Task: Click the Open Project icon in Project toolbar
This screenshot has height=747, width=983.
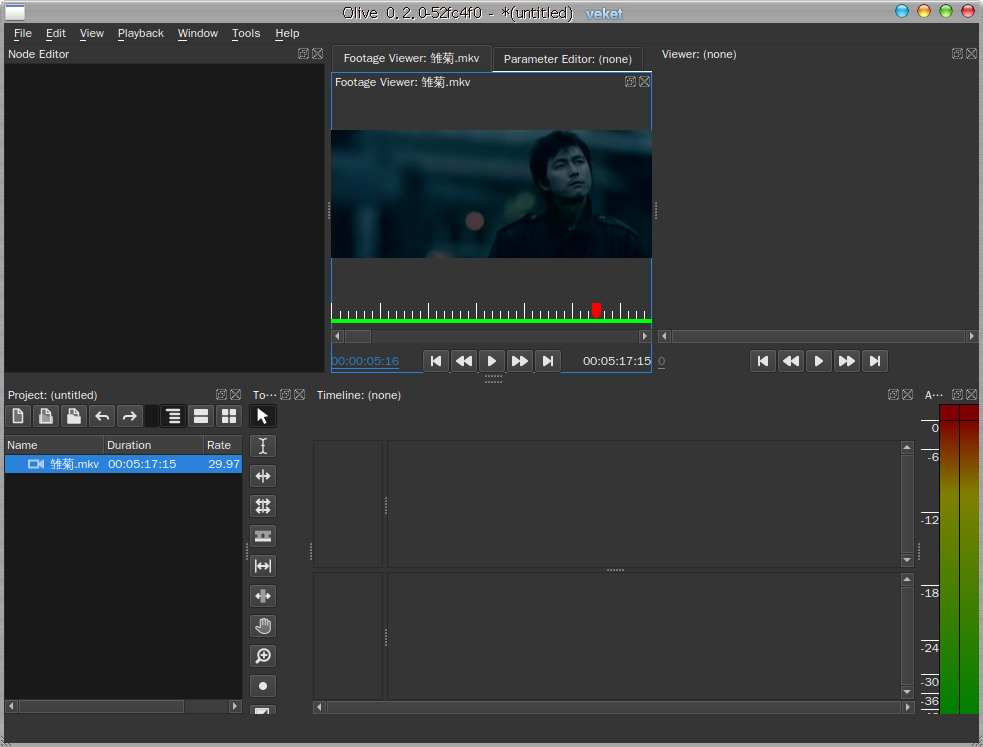Action: (x=46, y=416)
